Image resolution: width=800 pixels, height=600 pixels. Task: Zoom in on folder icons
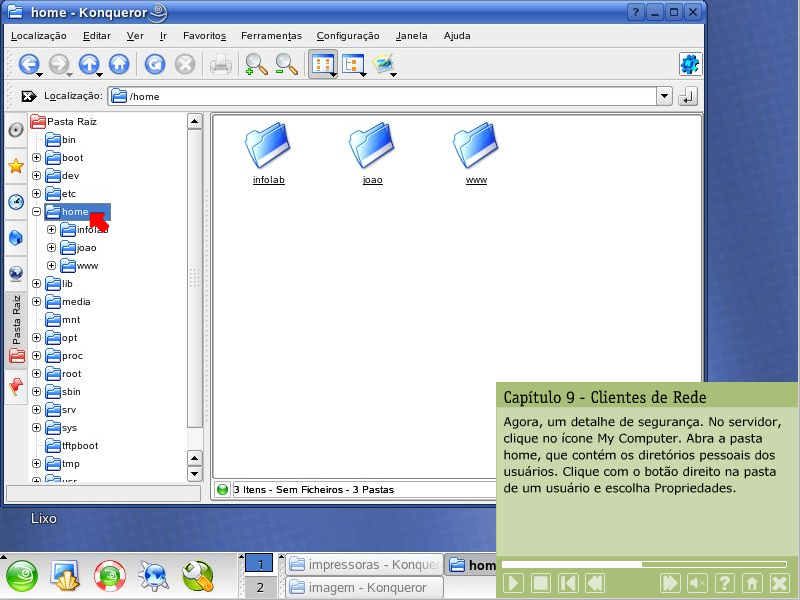256,64
